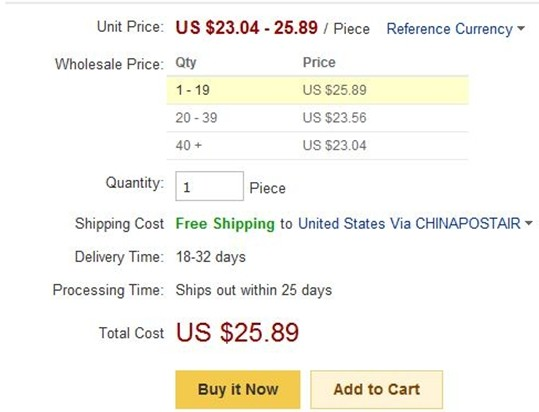Open the Reference Currency dropdown
The width and height of the screenshot is (539, 412).
point(455,29)
